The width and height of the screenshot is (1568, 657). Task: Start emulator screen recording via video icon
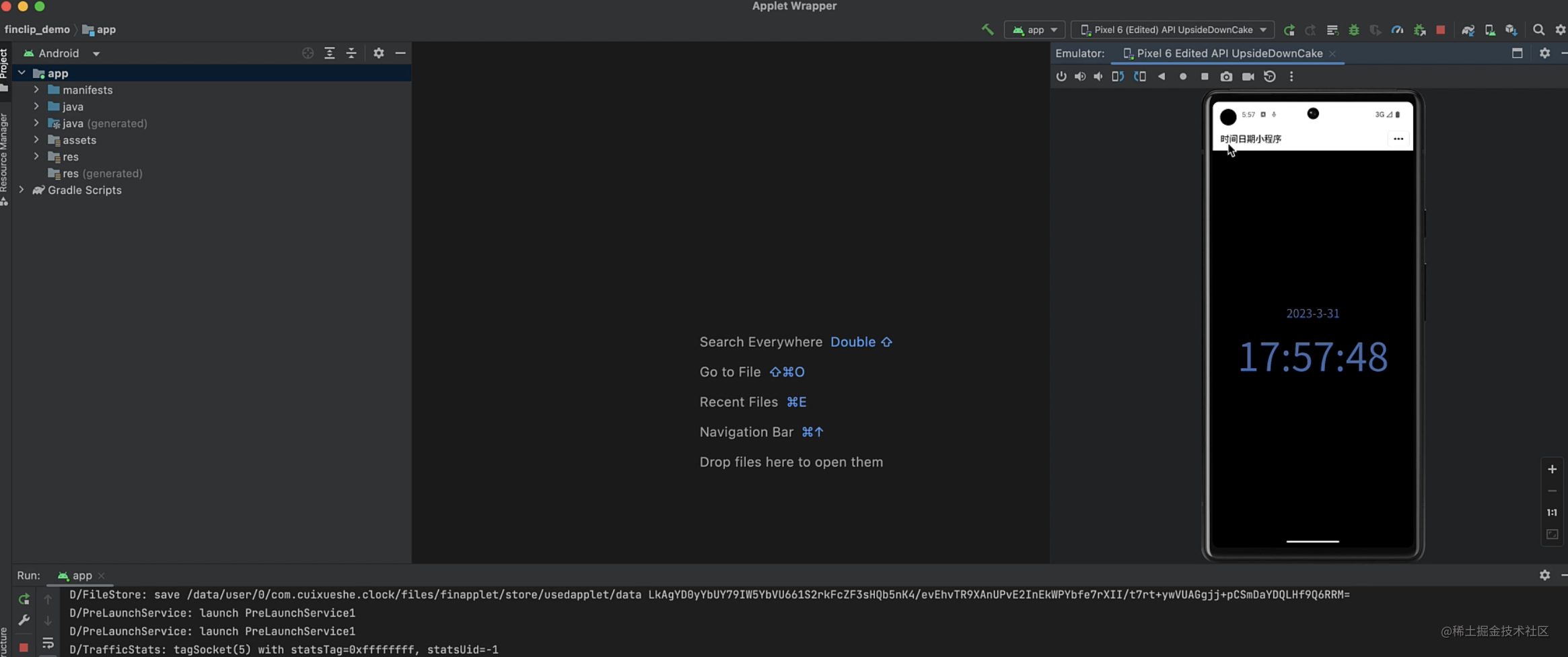click(x=1248, y=77)
